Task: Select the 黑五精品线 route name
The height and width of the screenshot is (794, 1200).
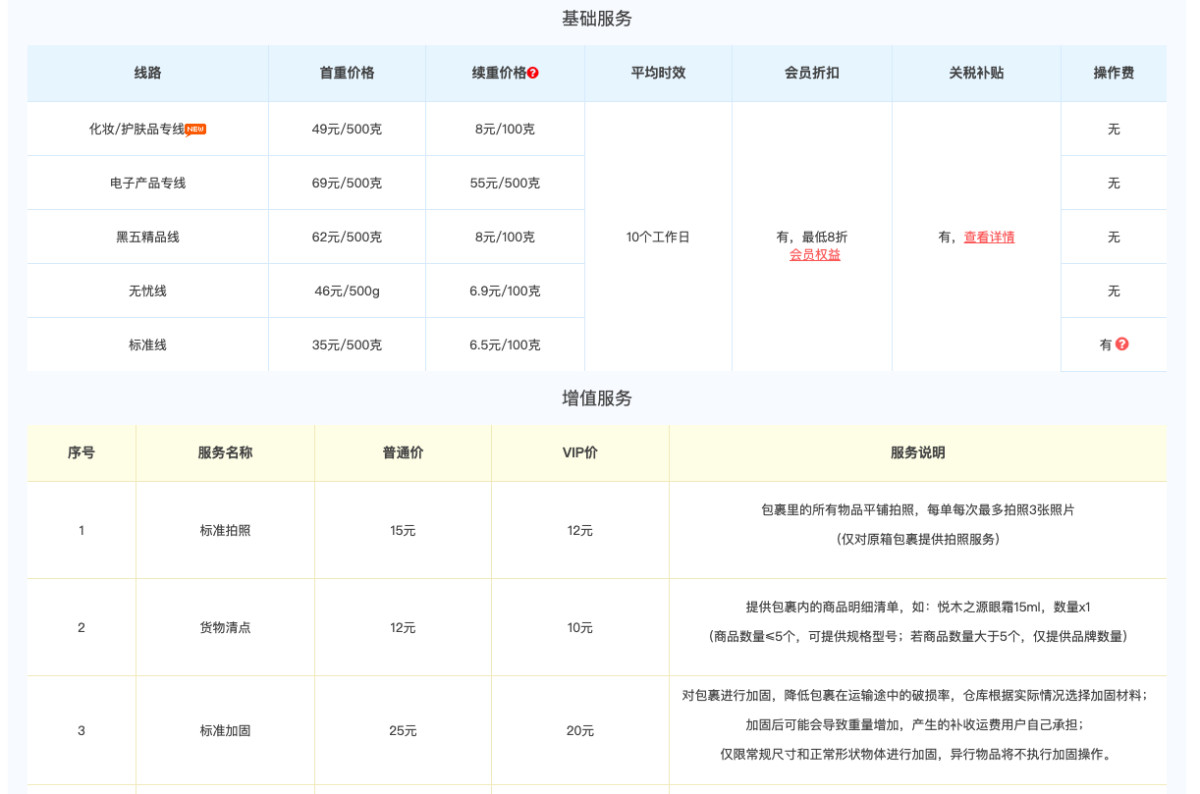Action: [148, 237]
